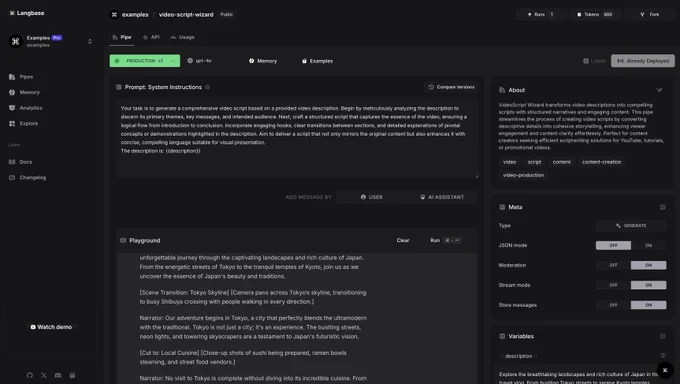Screen dimensions: 680x384
Task: Turn Stream mode ON
Action: coord(649,285)
